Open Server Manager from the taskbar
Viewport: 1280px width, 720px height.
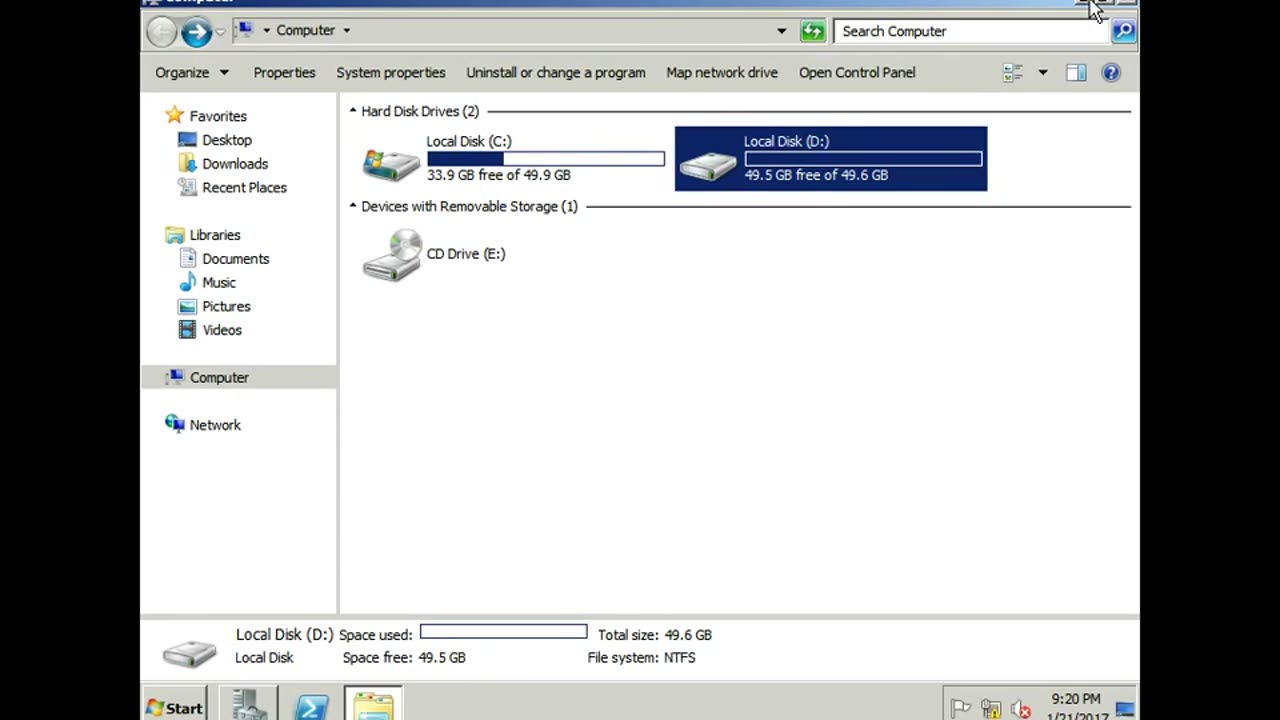248,706
